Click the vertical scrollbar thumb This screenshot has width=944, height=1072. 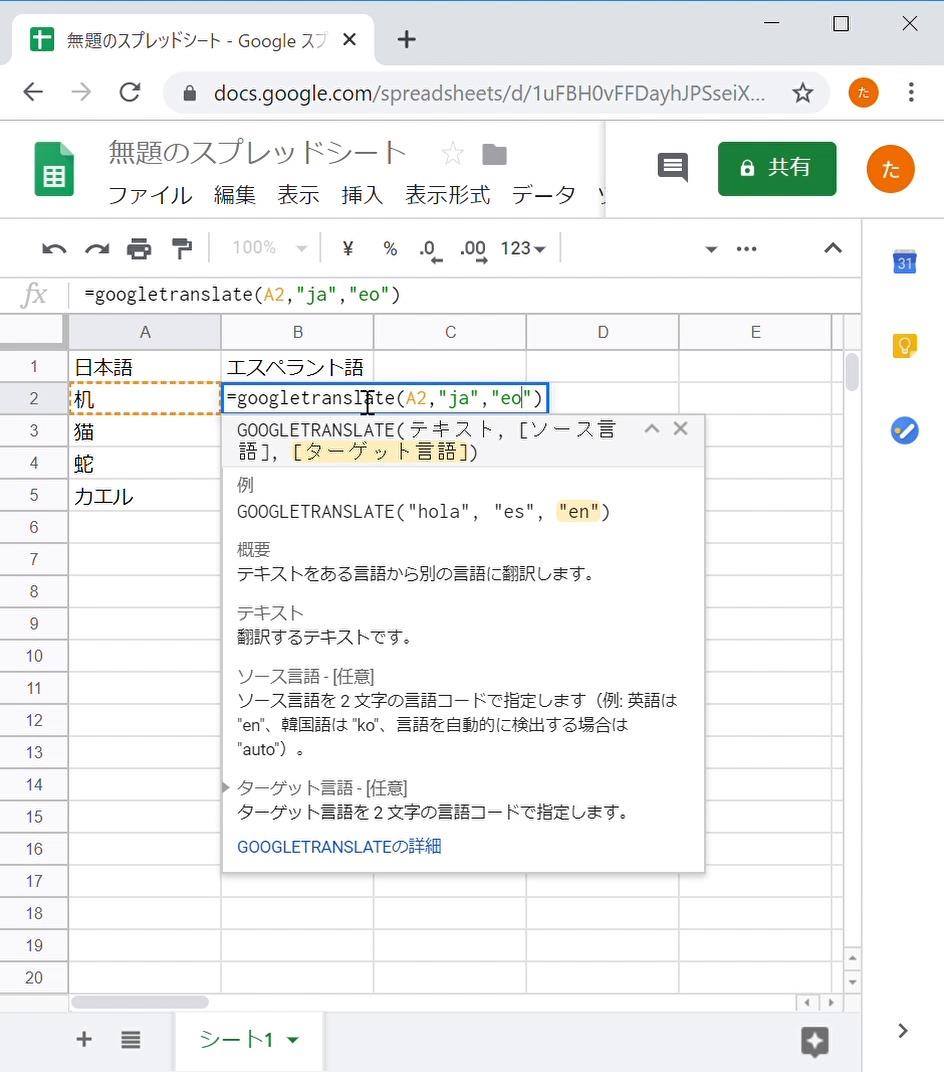pyautogui.click(x=852, y=372)
